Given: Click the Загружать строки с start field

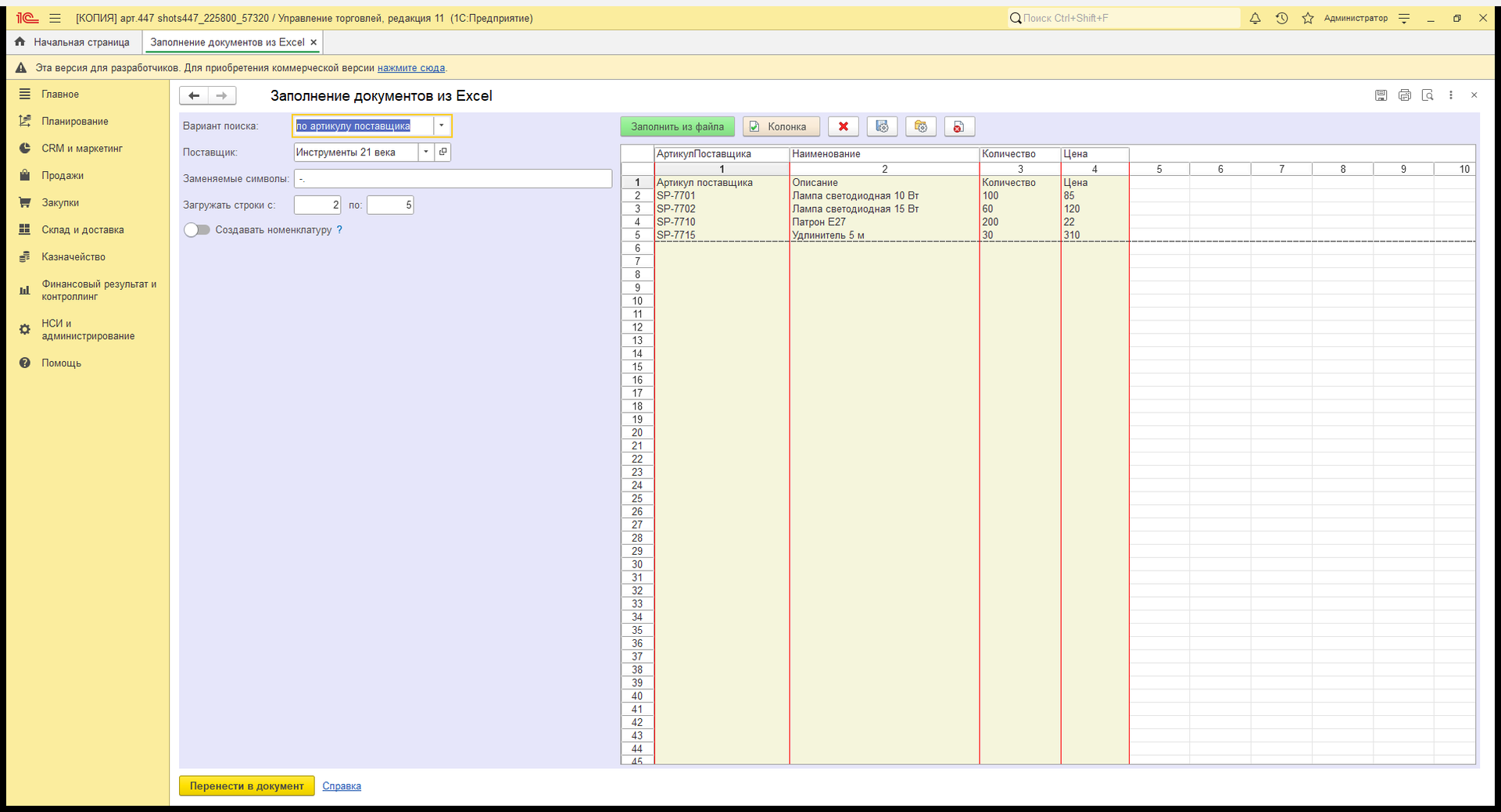Looking at the screenshot, I should tap(317, 206).
